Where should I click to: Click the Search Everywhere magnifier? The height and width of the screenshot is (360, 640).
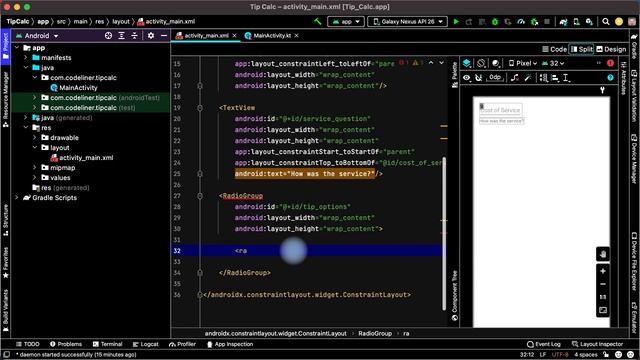tap(606, 22)
